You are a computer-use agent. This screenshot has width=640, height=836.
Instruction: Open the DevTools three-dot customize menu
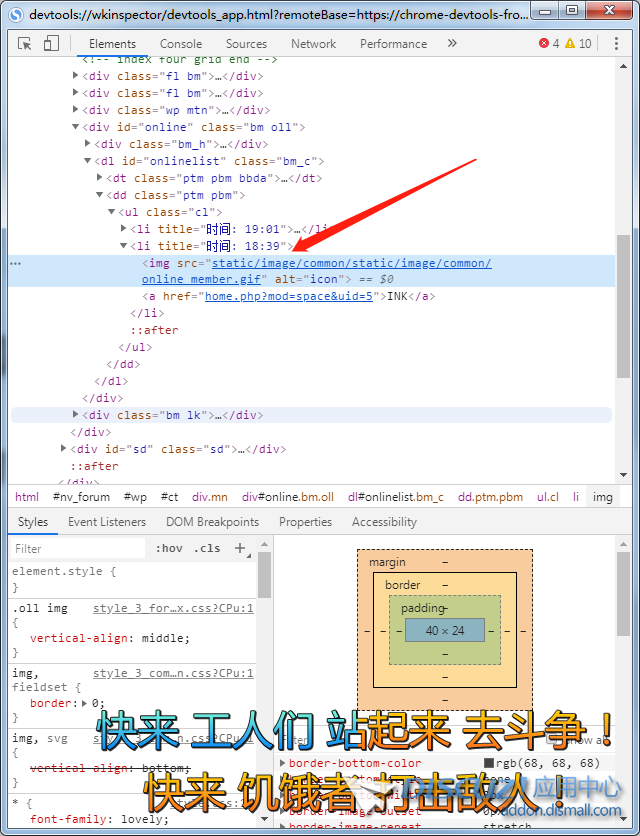615,44
